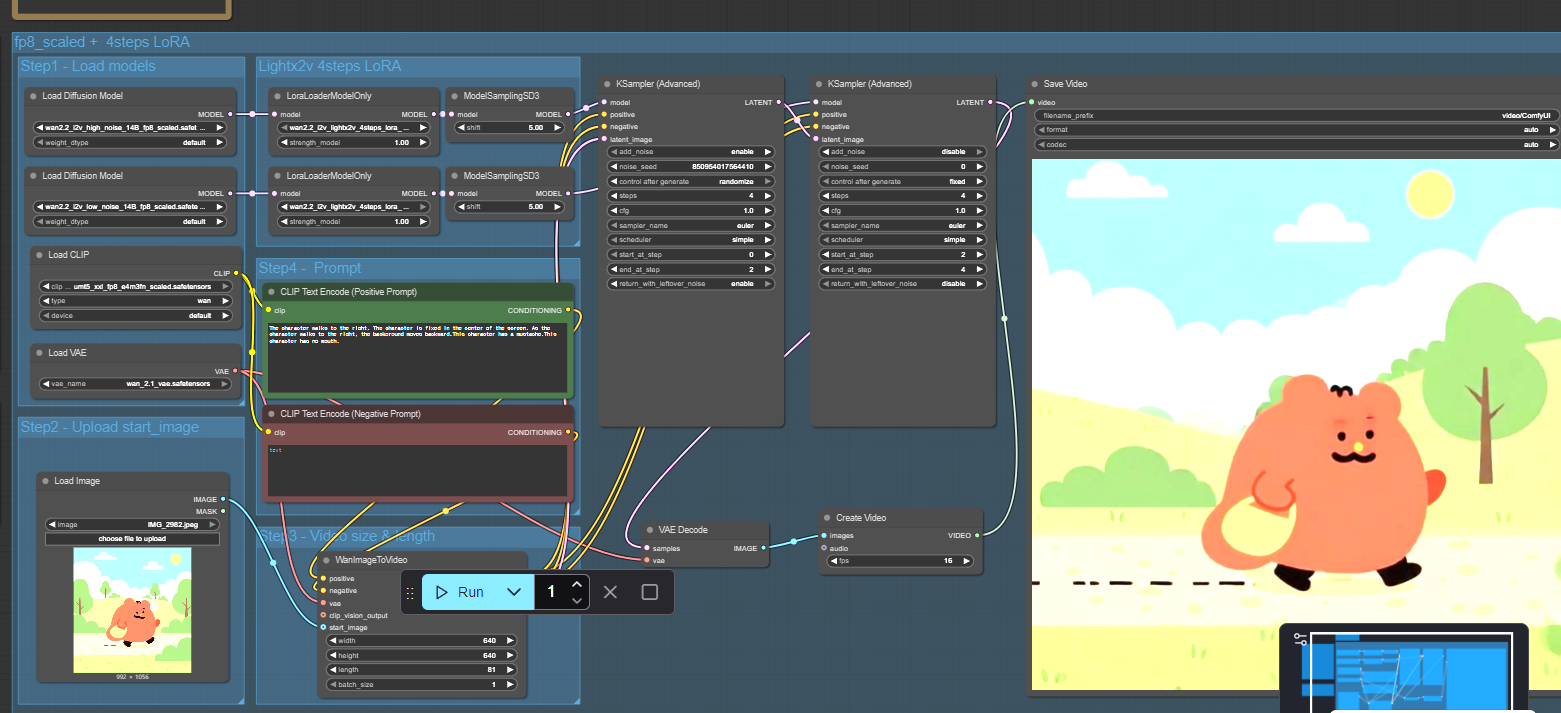Collapse the Create Video node via its title dot
This screenshot has height=713, width=1561.
pos(827,518)
